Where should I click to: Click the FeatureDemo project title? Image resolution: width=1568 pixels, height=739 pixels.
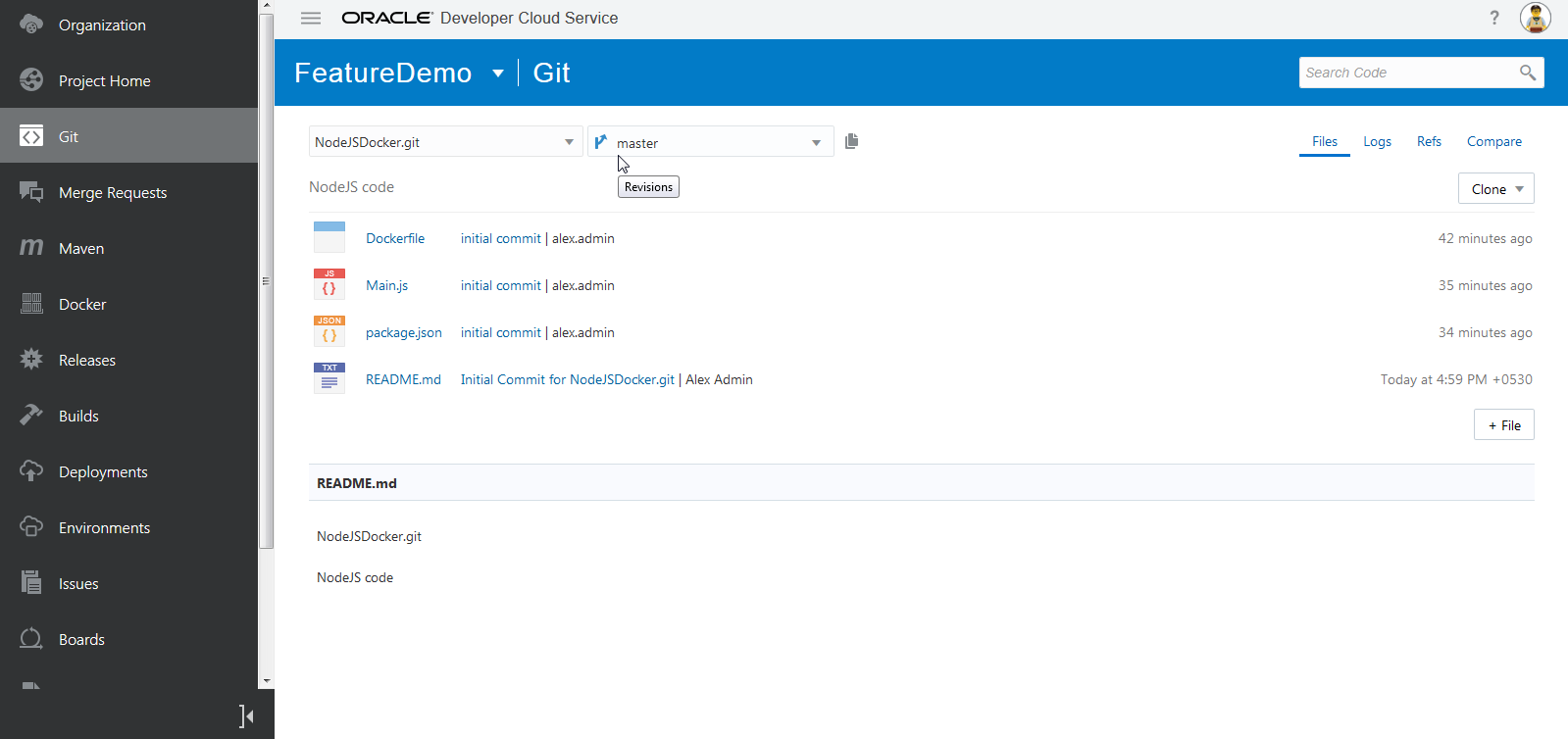pyautogui.click(x=383, y=73)
